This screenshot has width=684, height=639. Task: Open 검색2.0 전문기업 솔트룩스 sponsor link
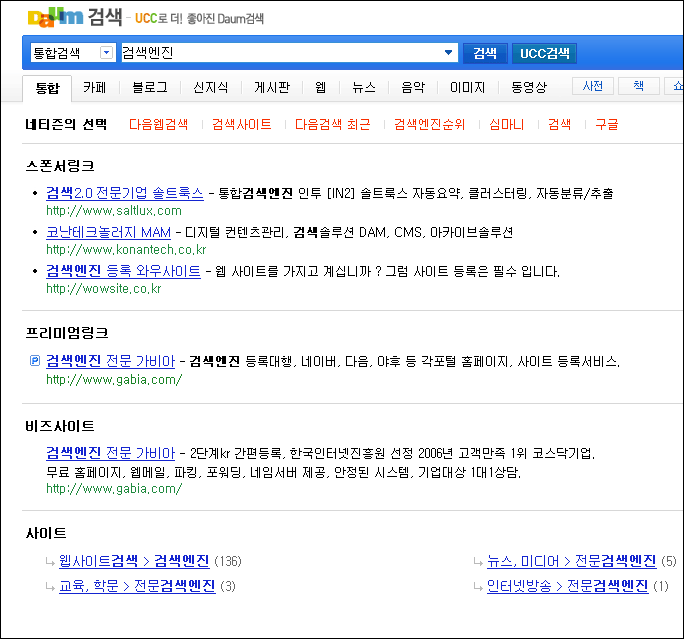tap(125, 193)
